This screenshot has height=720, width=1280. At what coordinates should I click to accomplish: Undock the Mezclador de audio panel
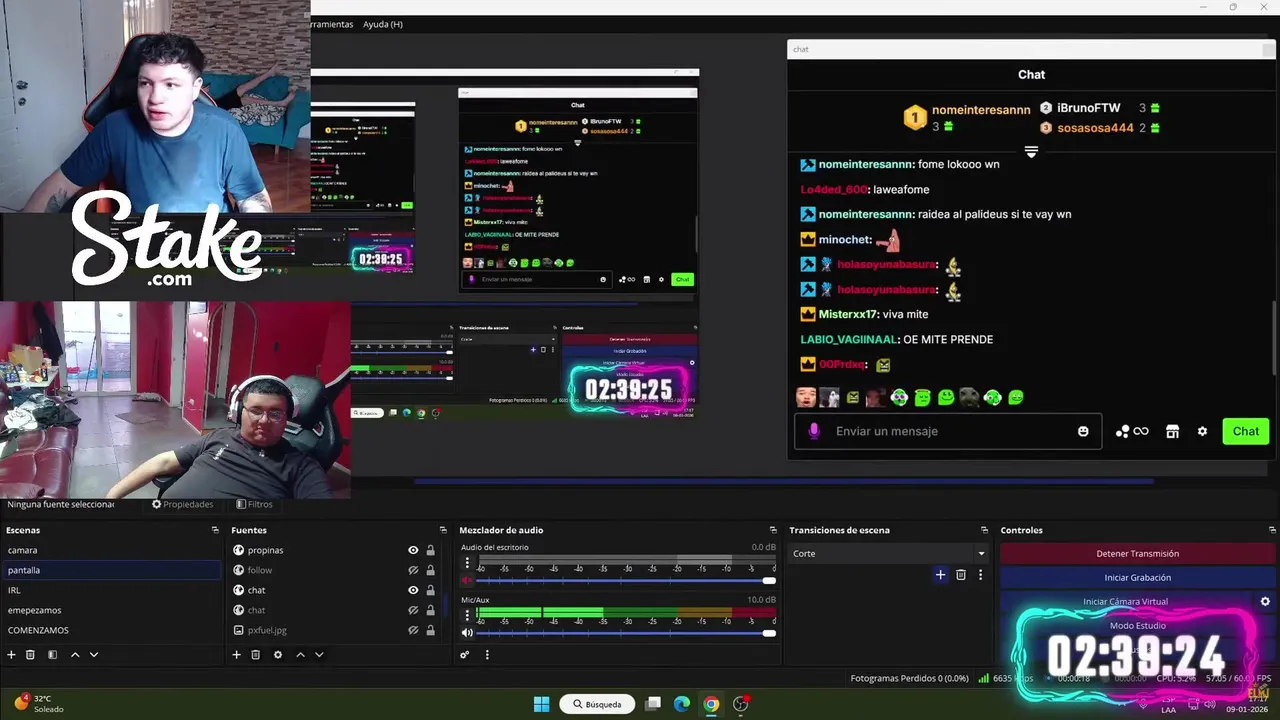[x=773, y=530]
